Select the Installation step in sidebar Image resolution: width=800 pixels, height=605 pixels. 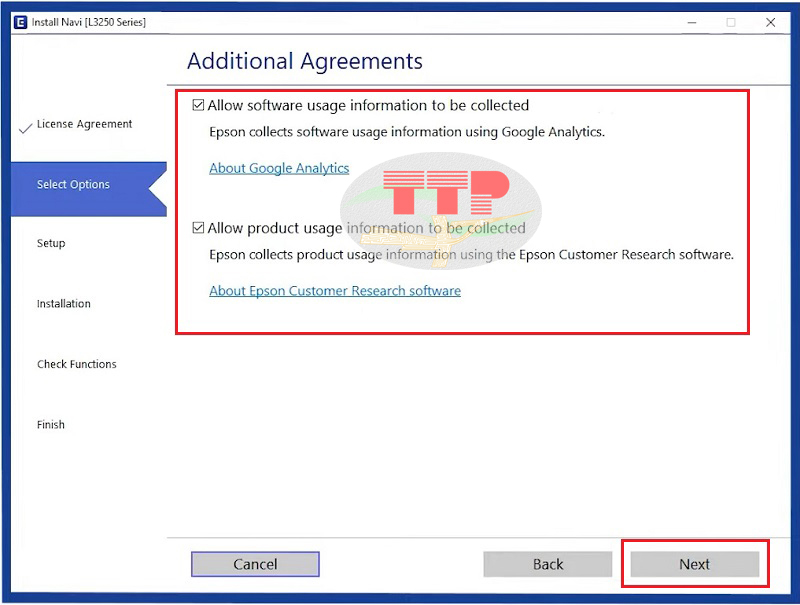64,304
